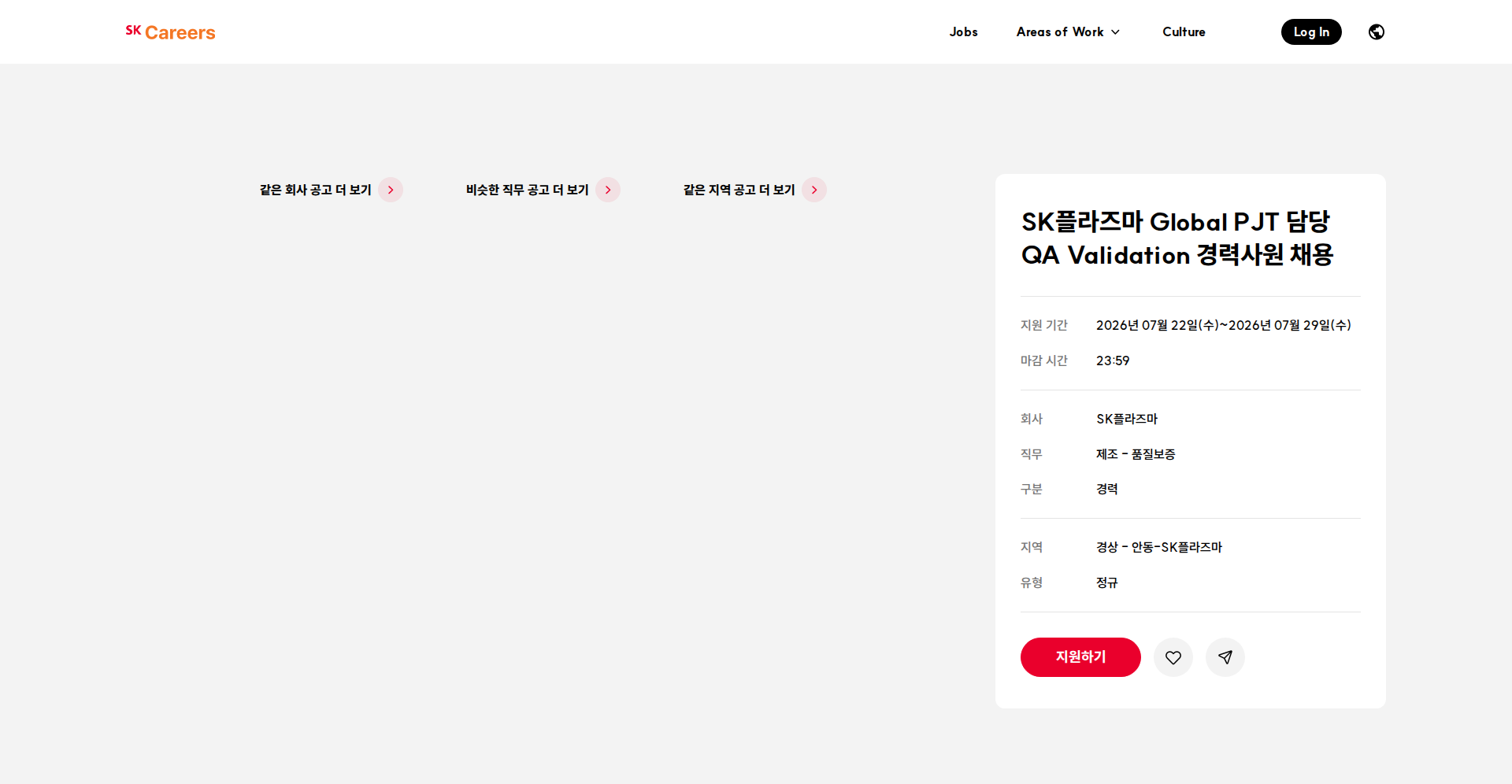Click the deadline time 23:59
Image resolution: width=1512 pixels, height=784 pixels.
[1113, 361]
